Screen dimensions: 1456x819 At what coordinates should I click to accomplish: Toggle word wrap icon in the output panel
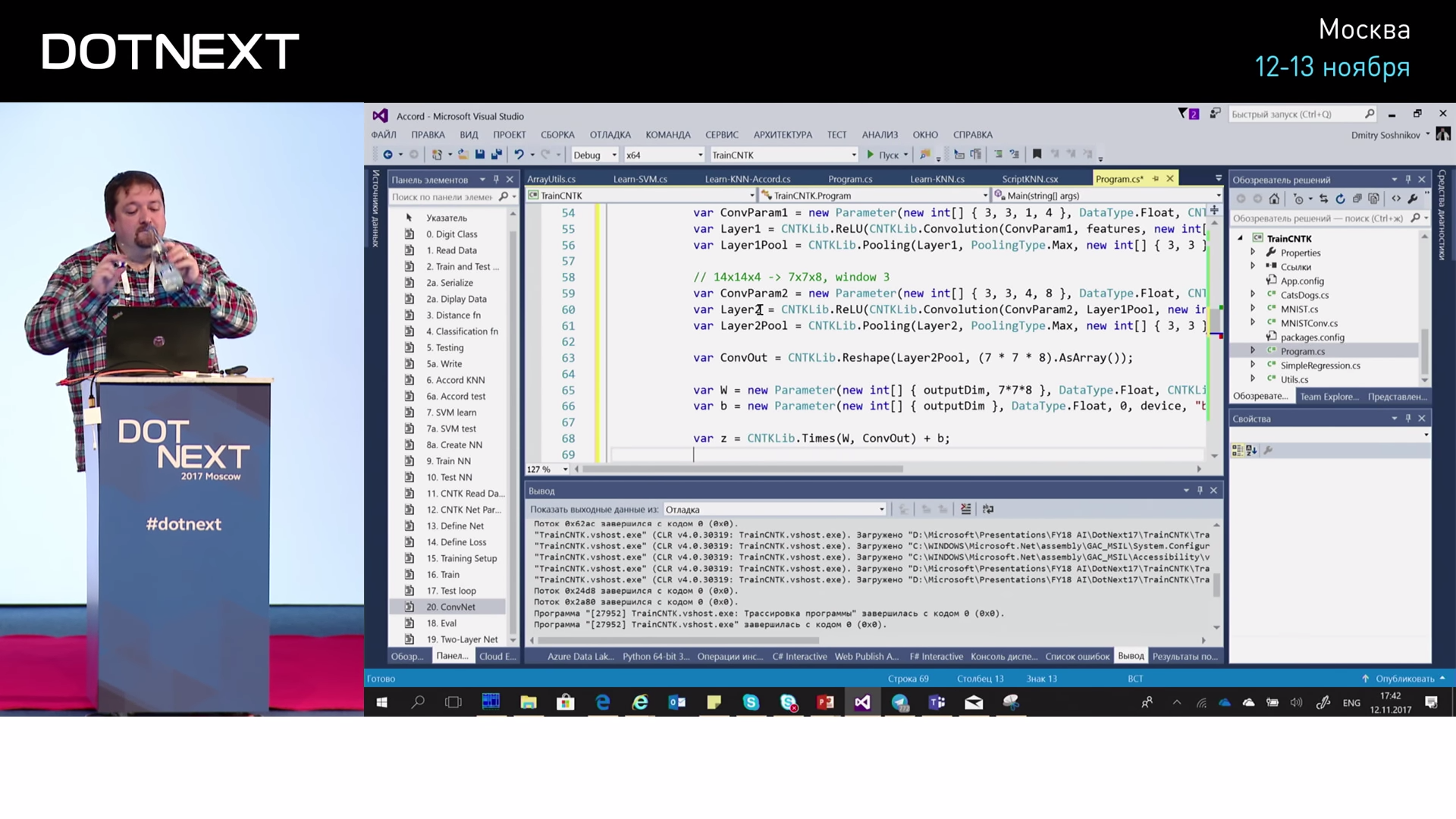click(x=988, y=510)
